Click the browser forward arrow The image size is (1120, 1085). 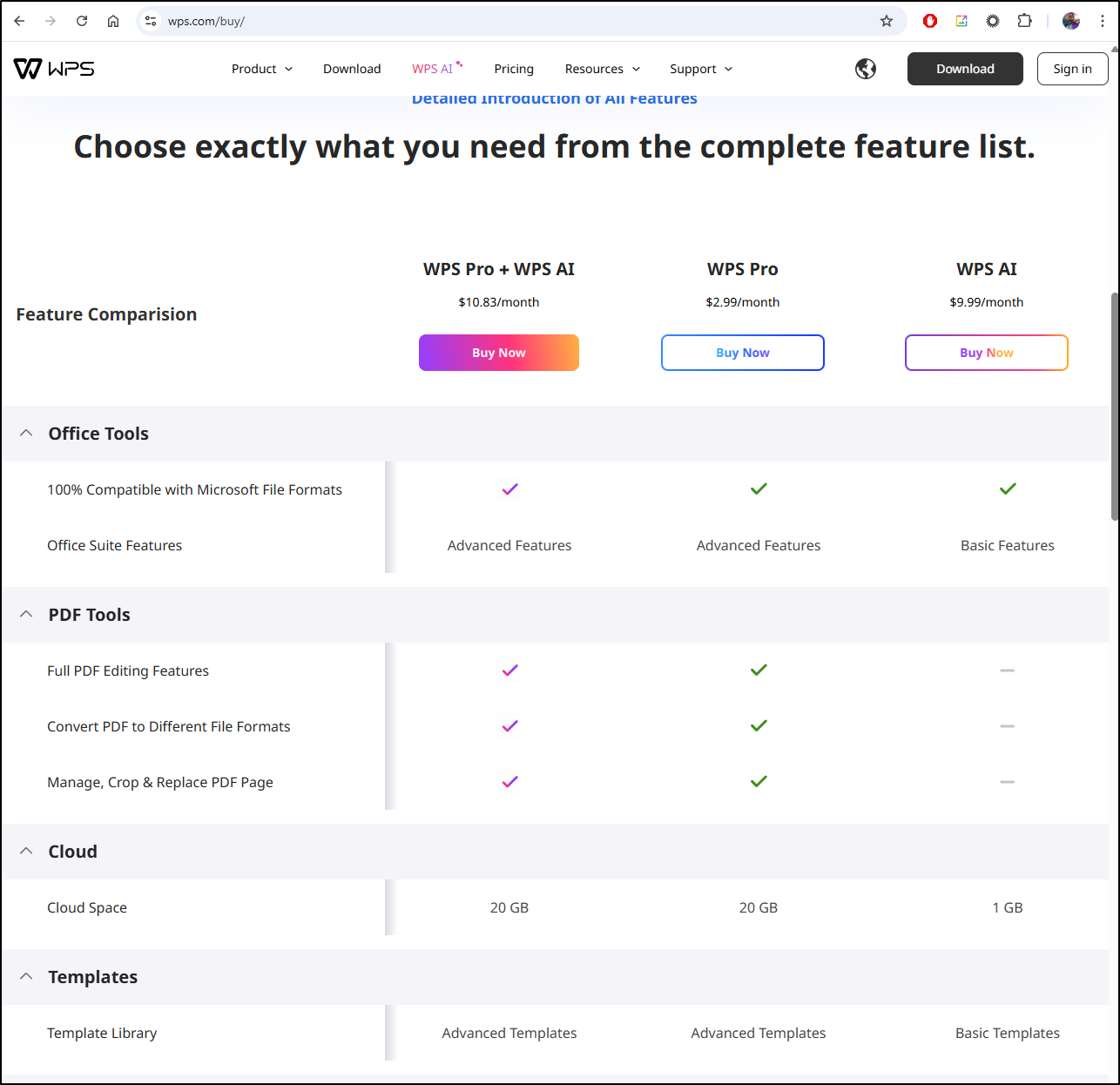click(x=51, y=21)
